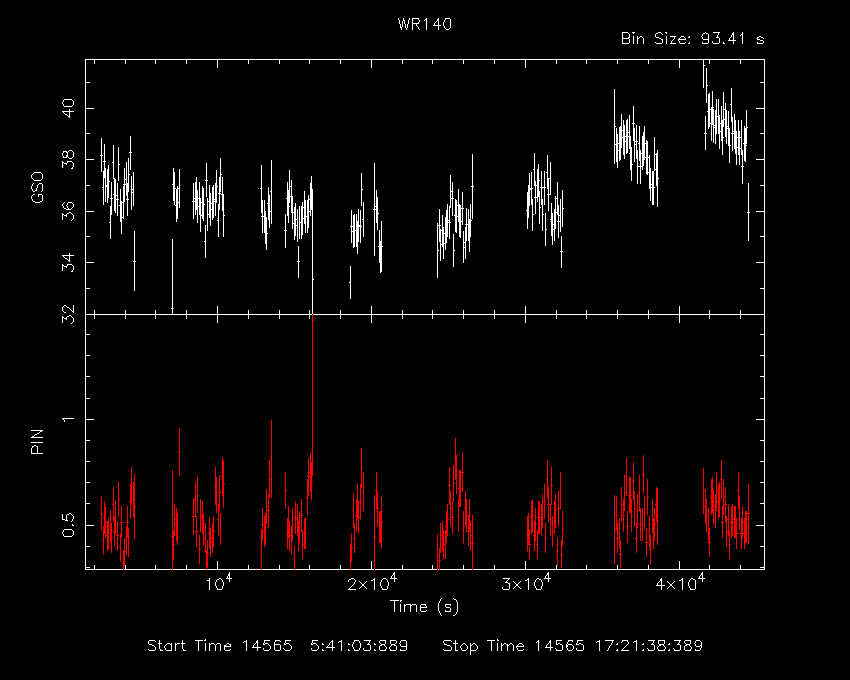Click the GSO axis tick label 38
Screen dimensions: 850x680
(68, 159)
